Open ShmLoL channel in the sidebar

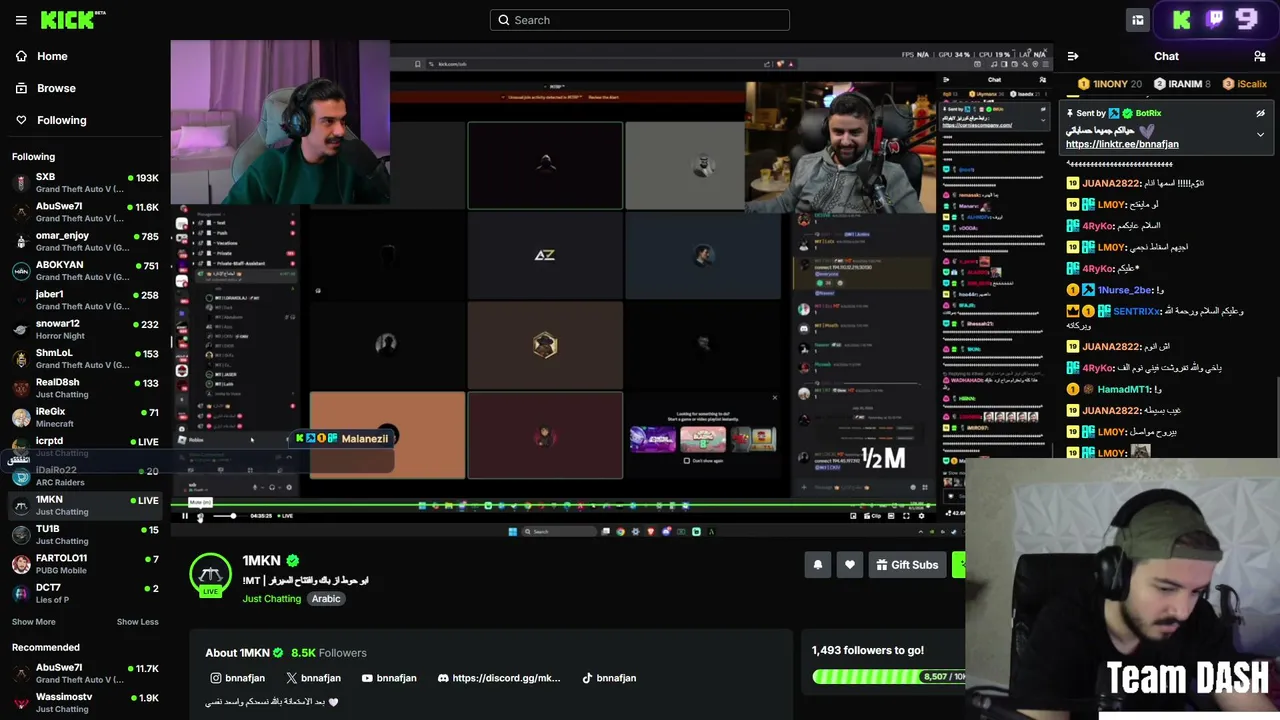coord(85,358)
